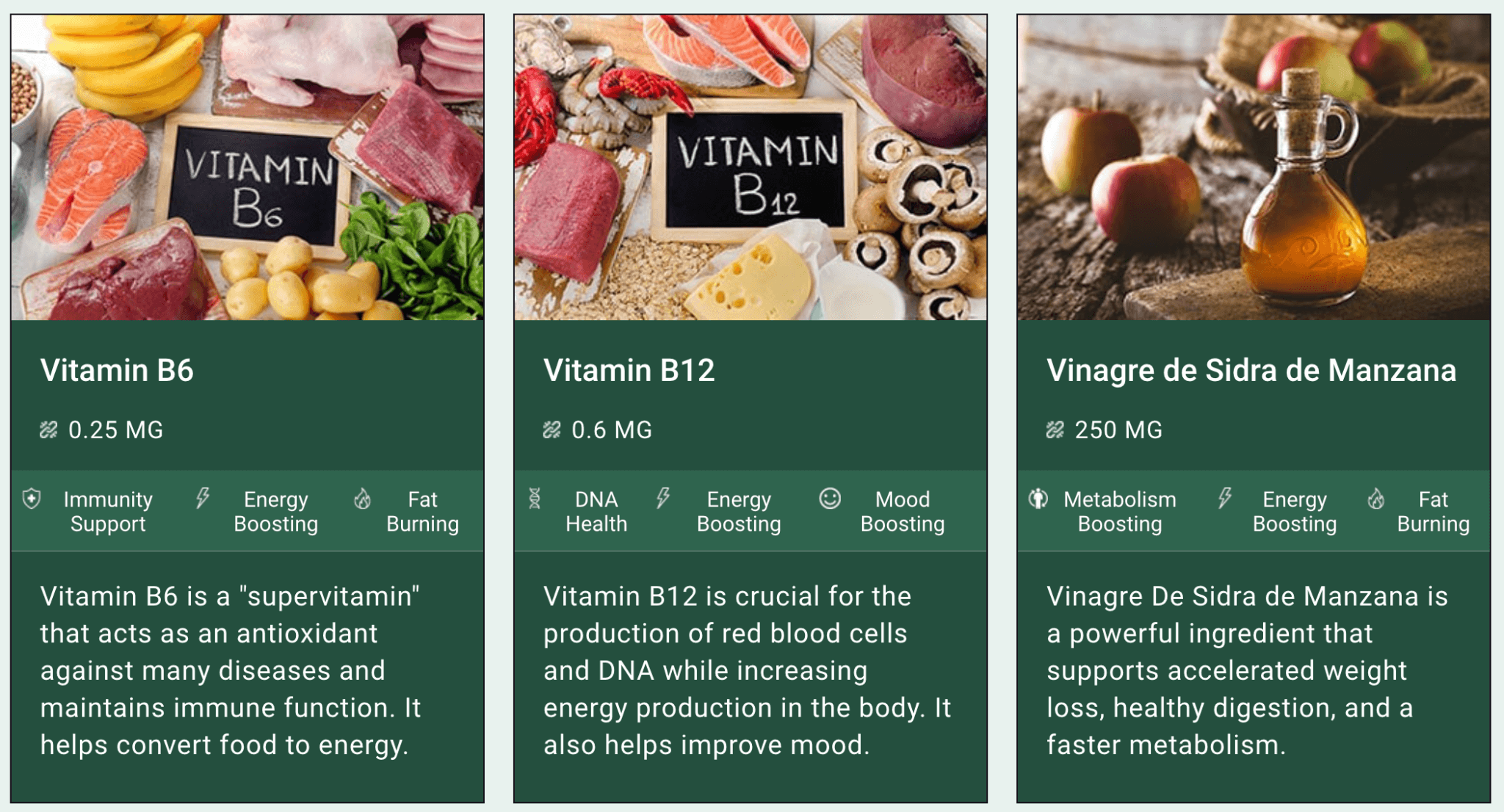Click the shield icon beside Immunity Support
Viewport: 1504px width, 812px height.
pos(32,499)
